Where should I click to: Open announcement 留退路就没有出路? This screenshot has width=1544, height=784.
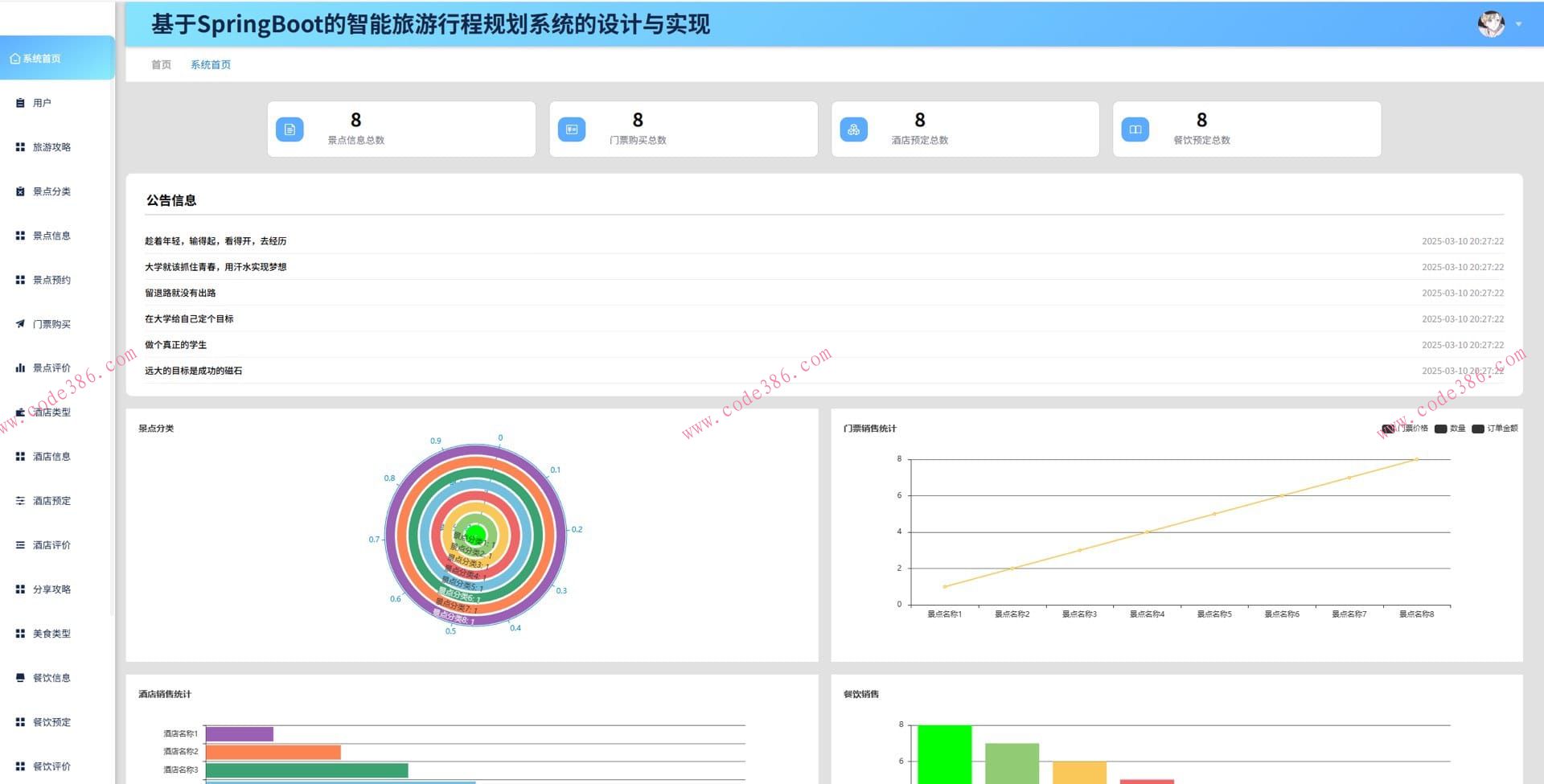180,293
